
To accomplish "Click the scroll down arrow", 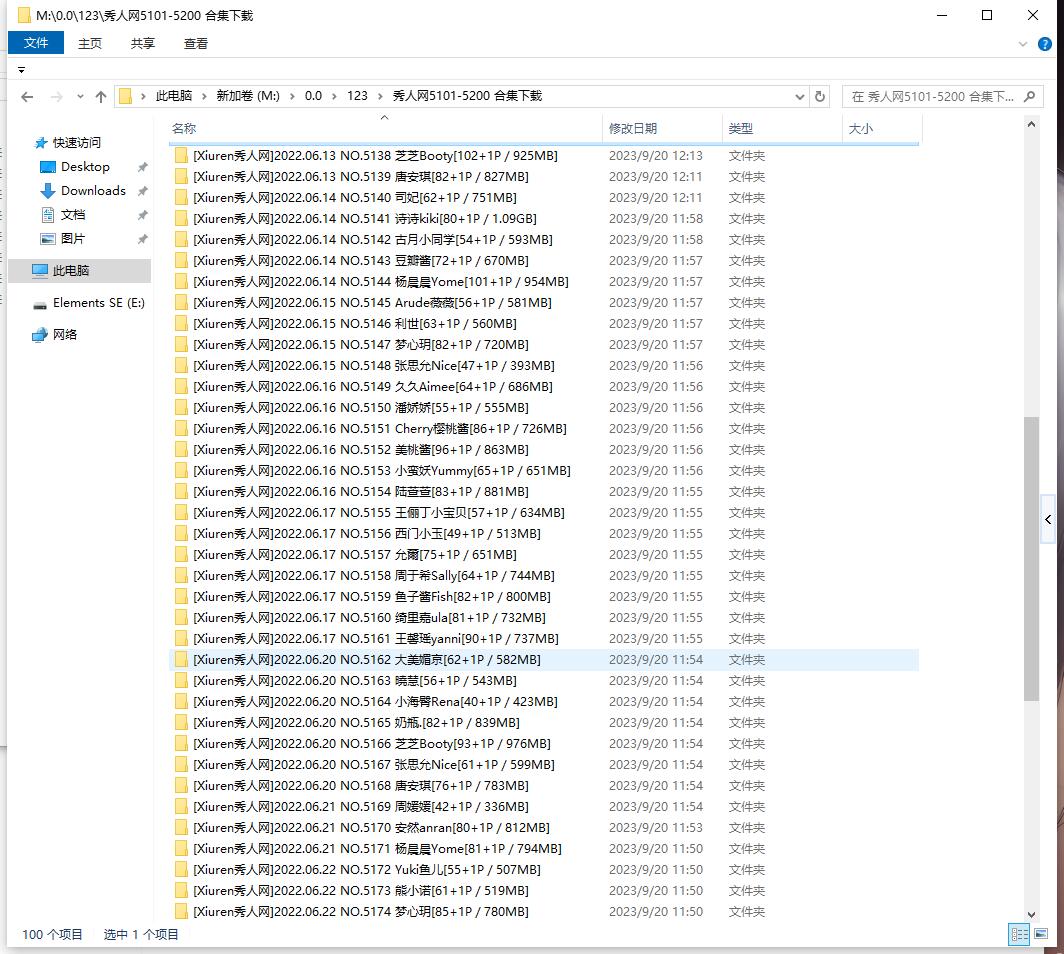I will tap(1031, 914).
